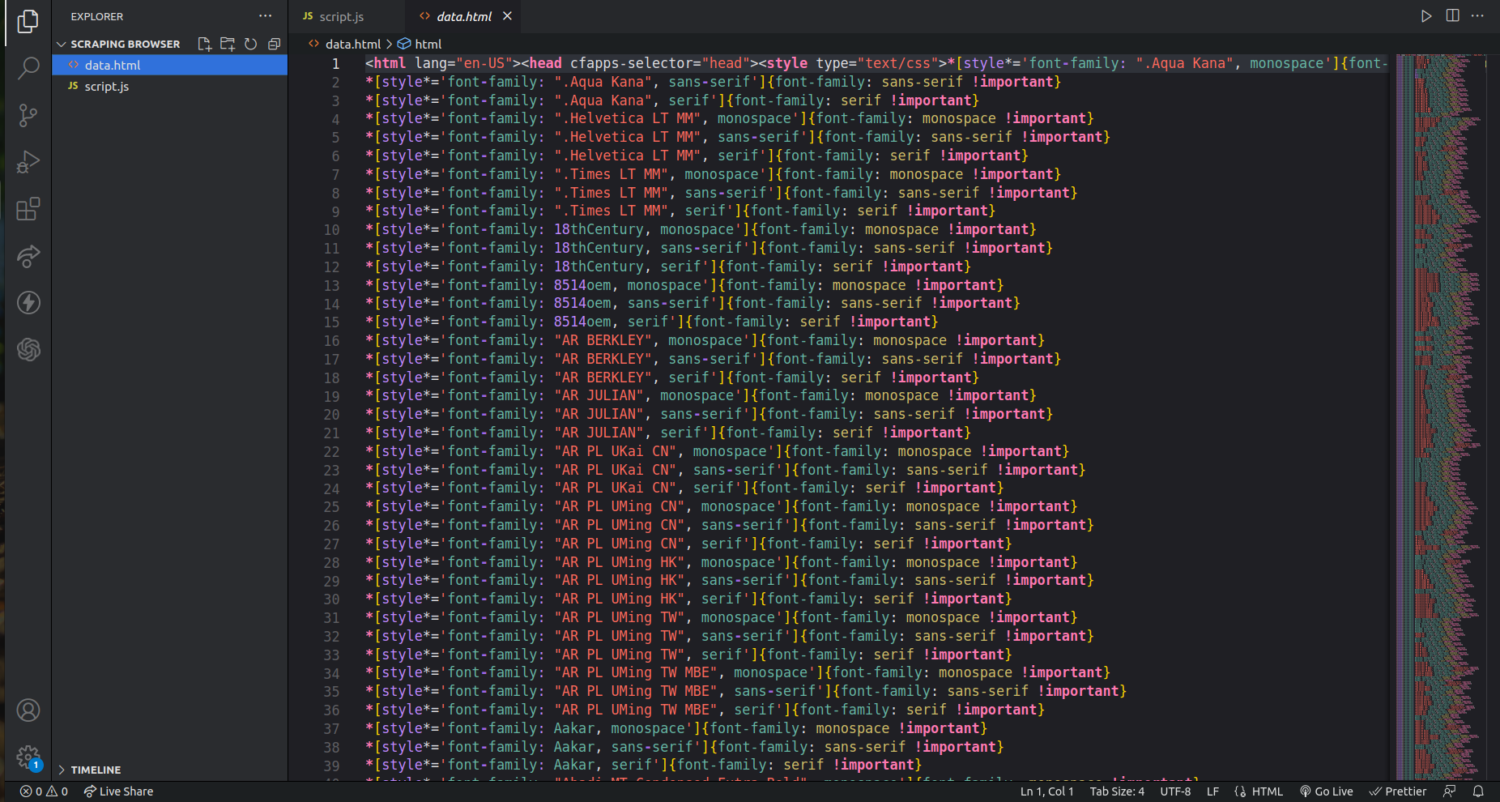Image resolution: width=1500 pixels, height=802 pixels.
Task: Open Thunder Client lightning icon
Action: [28, 303]
